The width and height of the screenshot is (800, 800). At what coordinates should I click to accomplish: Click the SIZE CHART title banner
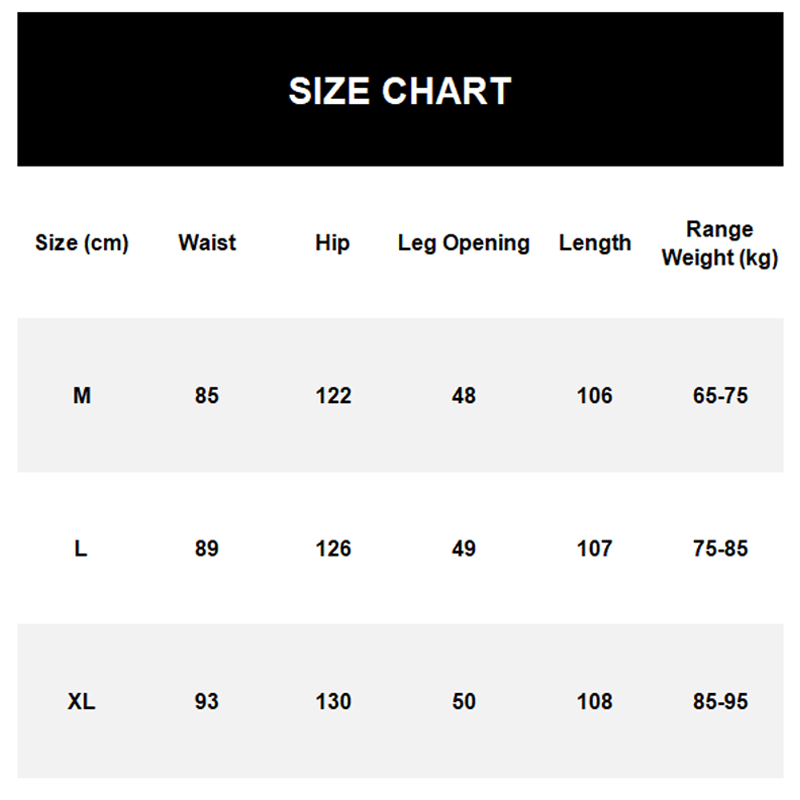point(400,90)
